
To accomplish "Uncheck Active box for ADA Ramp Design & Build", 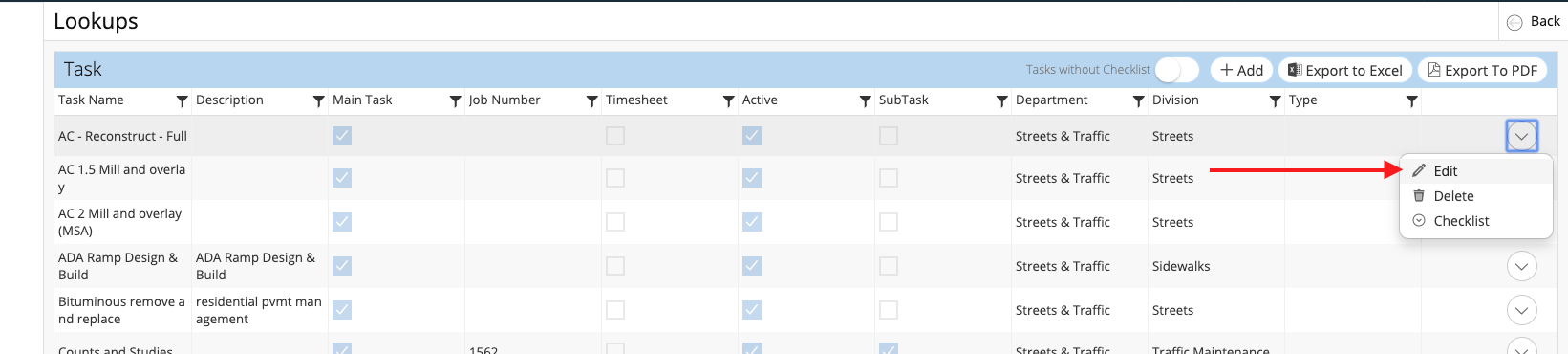I will coord(752,266).
